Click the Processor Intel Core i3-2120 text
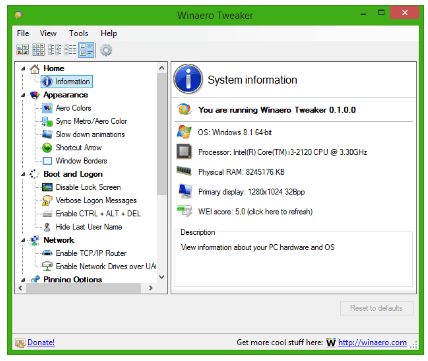Image resolution: width=428 pixels, height=361 pixels. coord(283,152)
